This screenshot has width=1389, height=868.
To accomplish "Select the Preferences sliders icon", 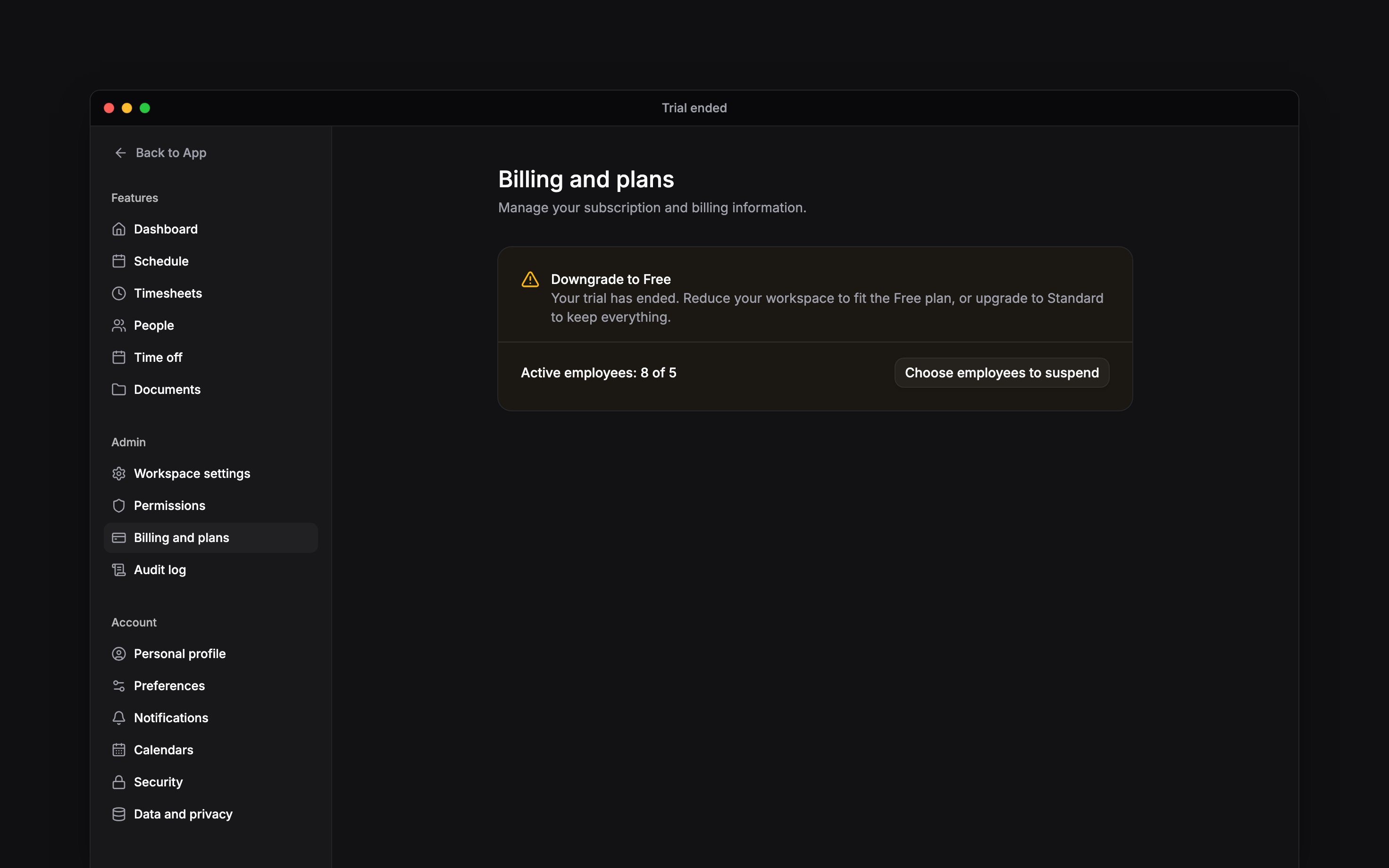I will pyautogui.click(x=119, y=686).
